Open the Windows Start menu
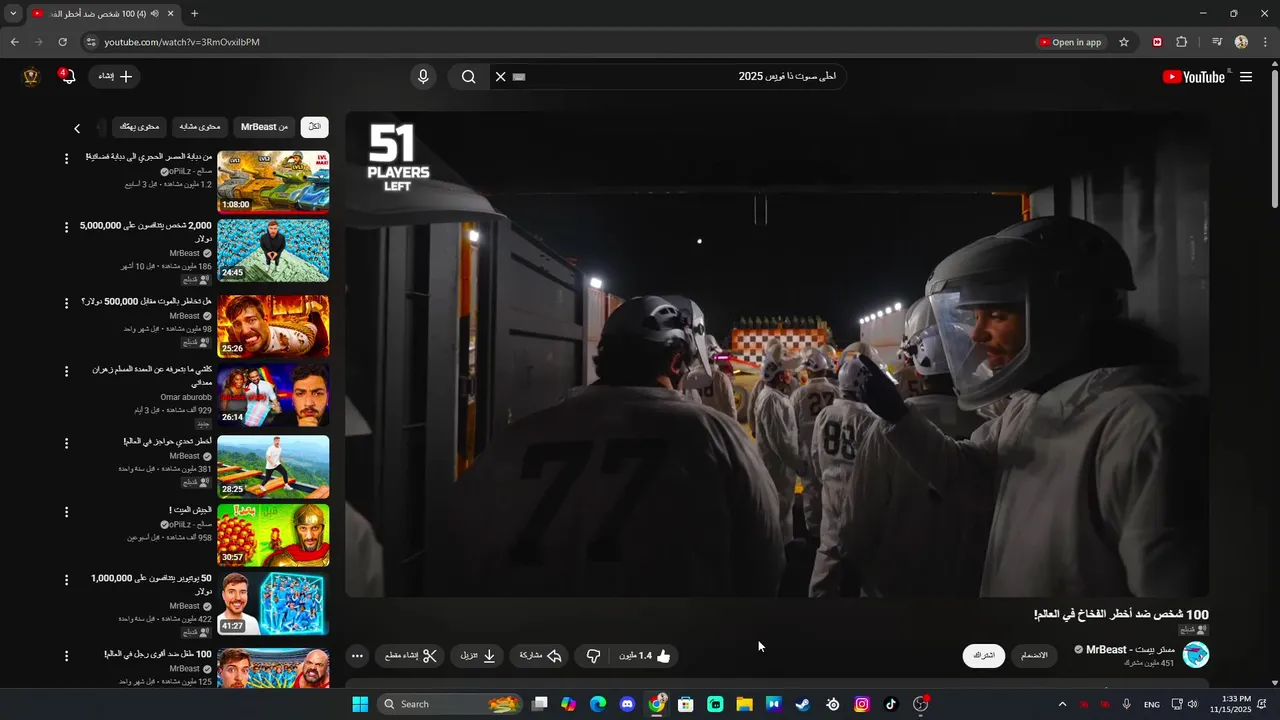 coord(360,704)
